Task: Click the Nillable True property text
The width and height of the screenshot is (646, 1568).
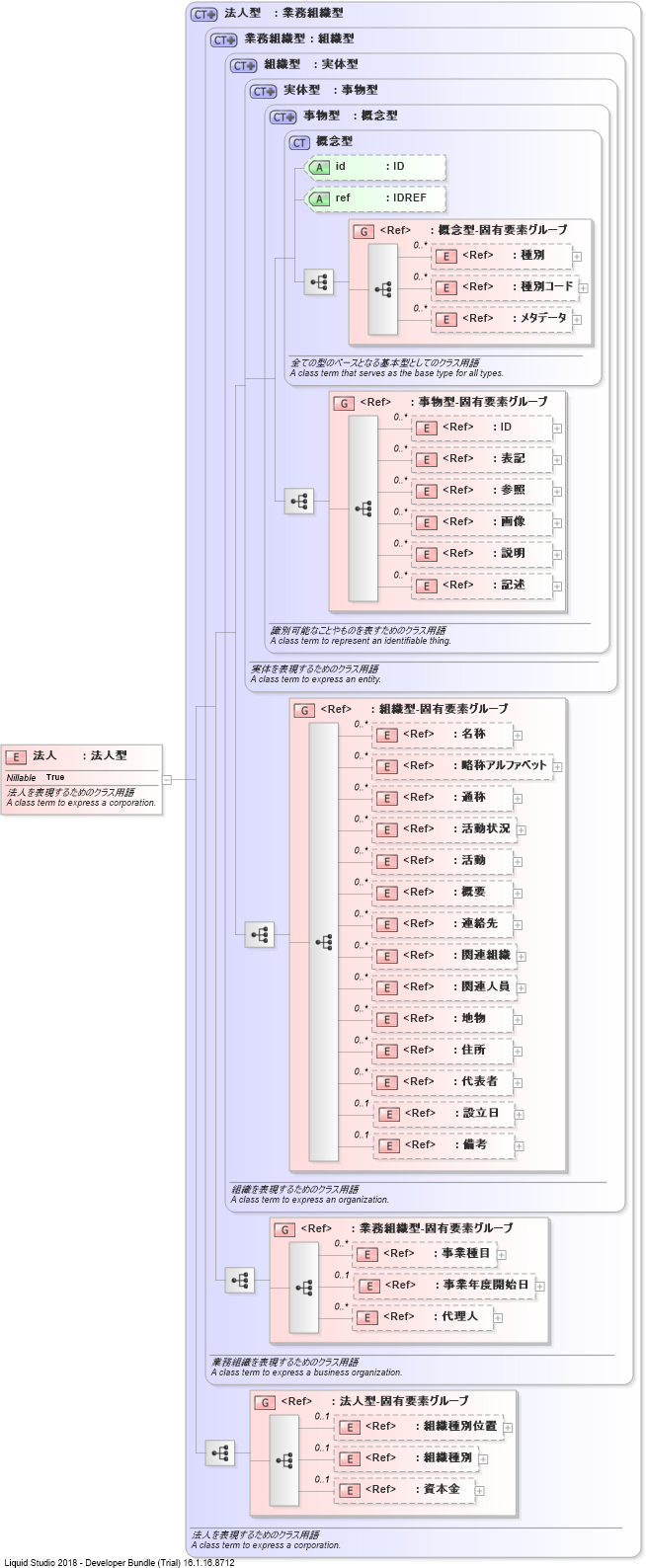Action: click(36, 778)
